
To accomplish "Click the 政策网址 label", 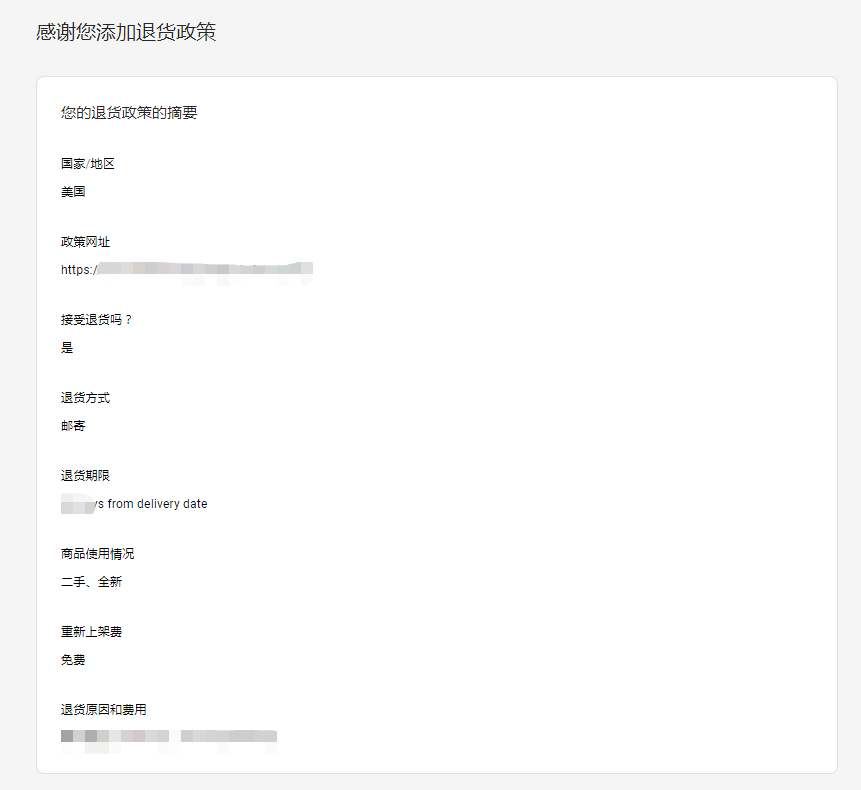I will [85, 241].
